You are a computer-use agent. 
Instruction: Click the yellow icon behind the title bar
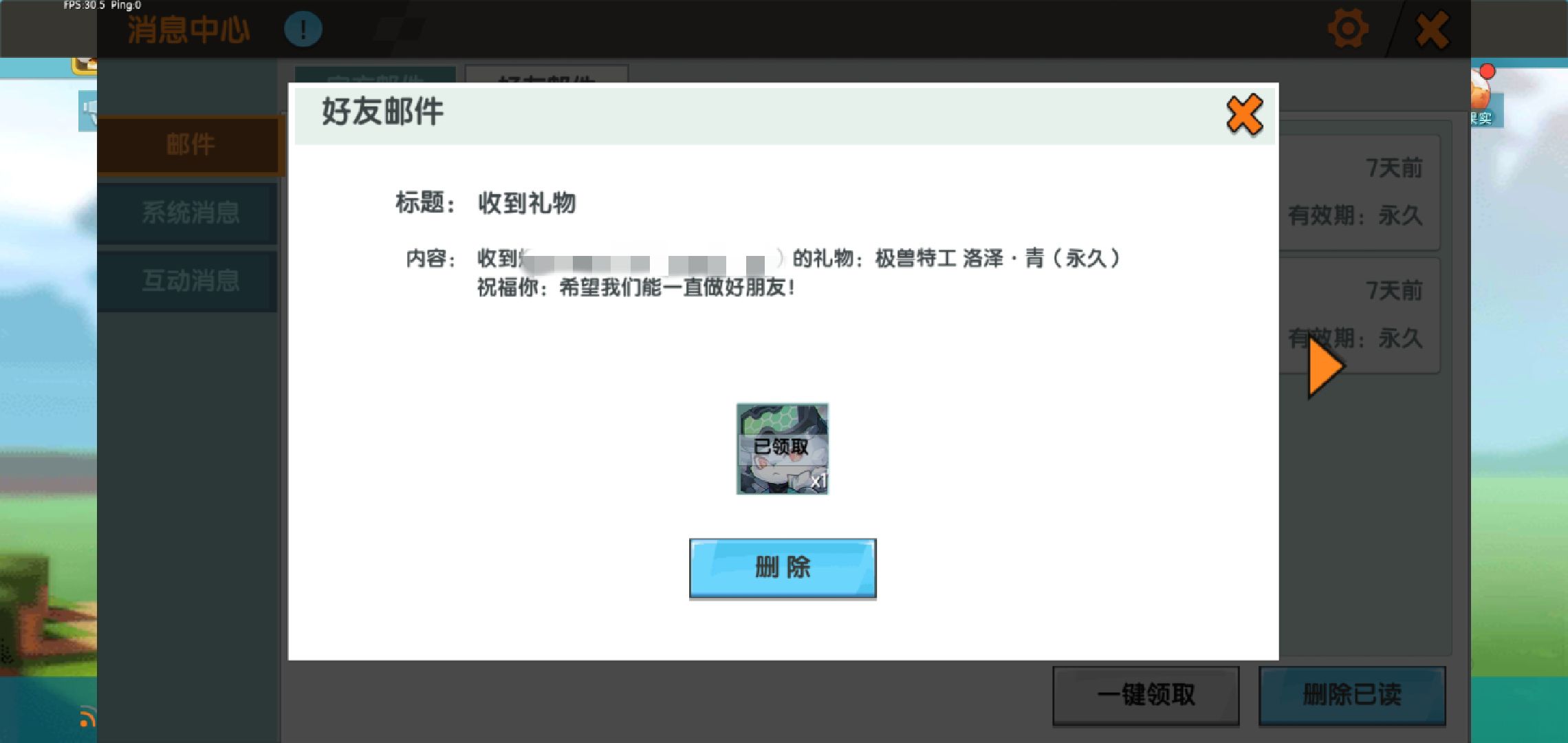tap(84, 65)
